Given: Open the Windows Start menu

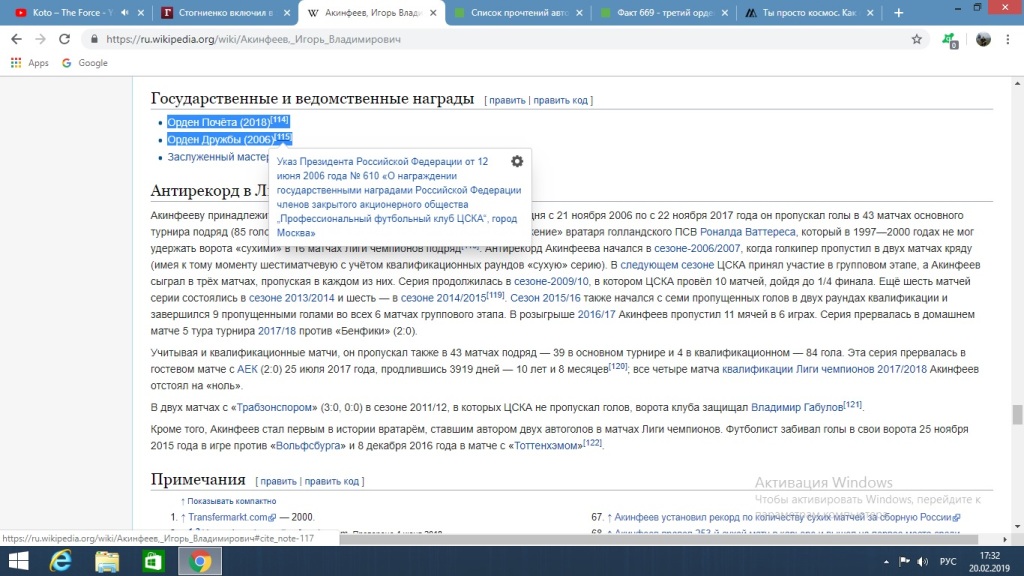Looking at the screenshot, I should [x=18, y=561].
